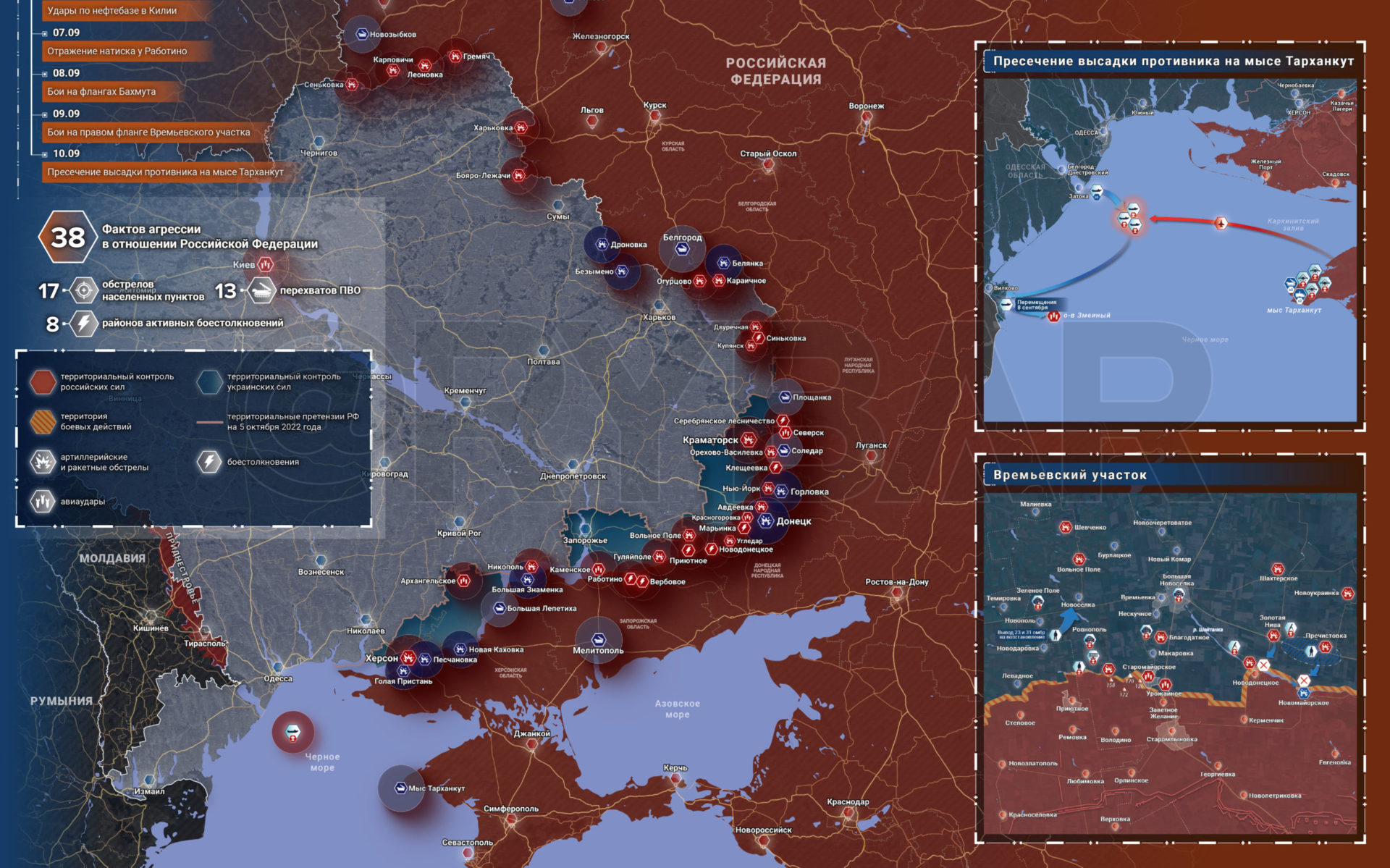Click the aircraft icon on red arrow in inset
1390x868 pixels.
click(1221, 223)
